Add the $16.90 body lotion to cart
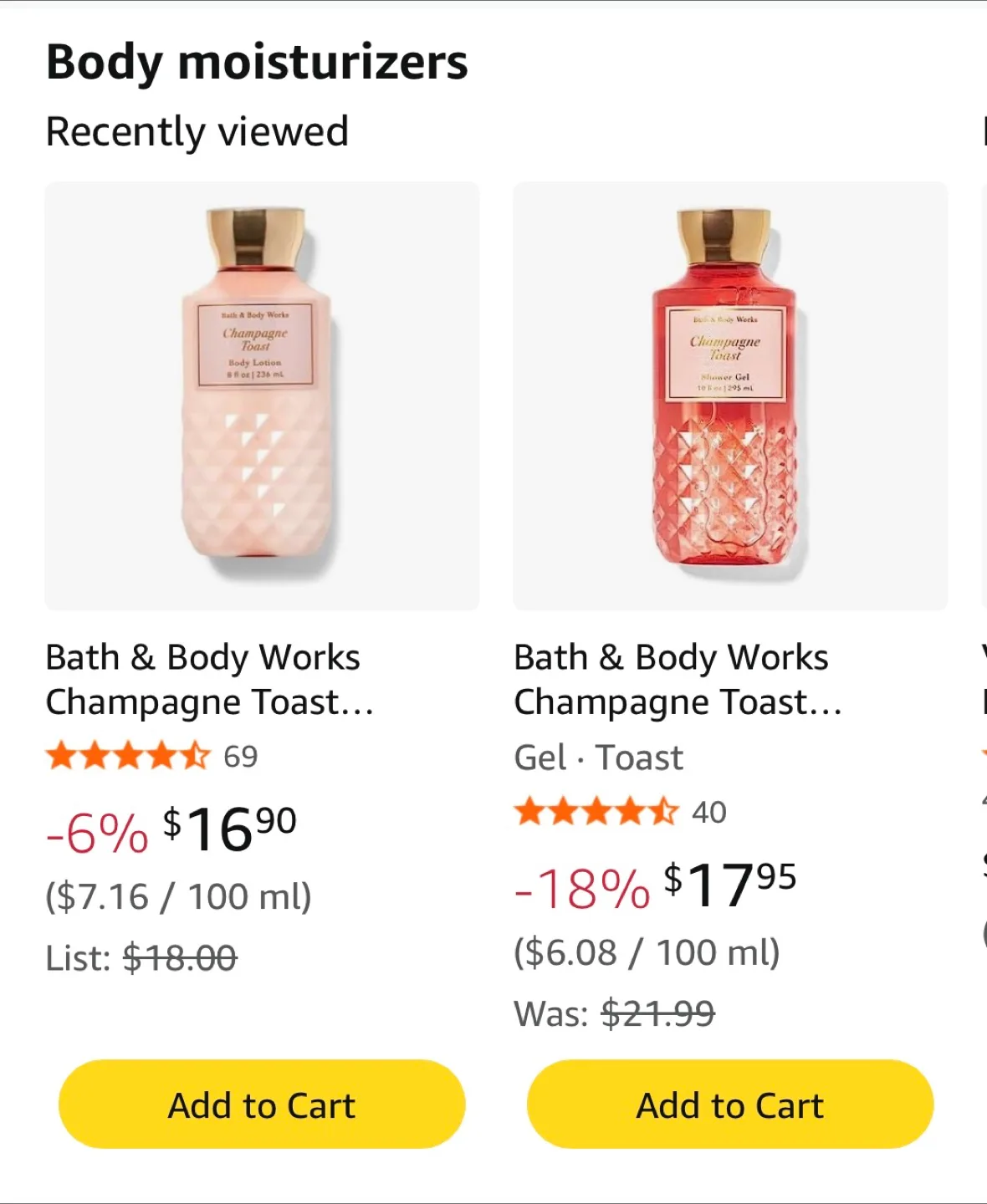Screen dimensions: 987x1204 coord(262,1105)
